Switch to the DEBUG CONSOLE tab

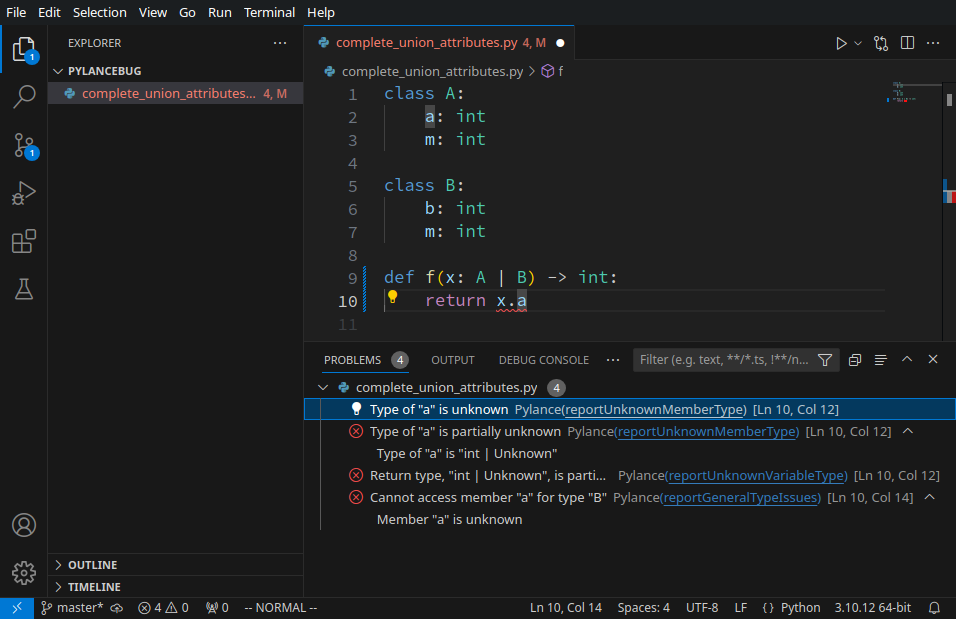[x=543, y=360]
